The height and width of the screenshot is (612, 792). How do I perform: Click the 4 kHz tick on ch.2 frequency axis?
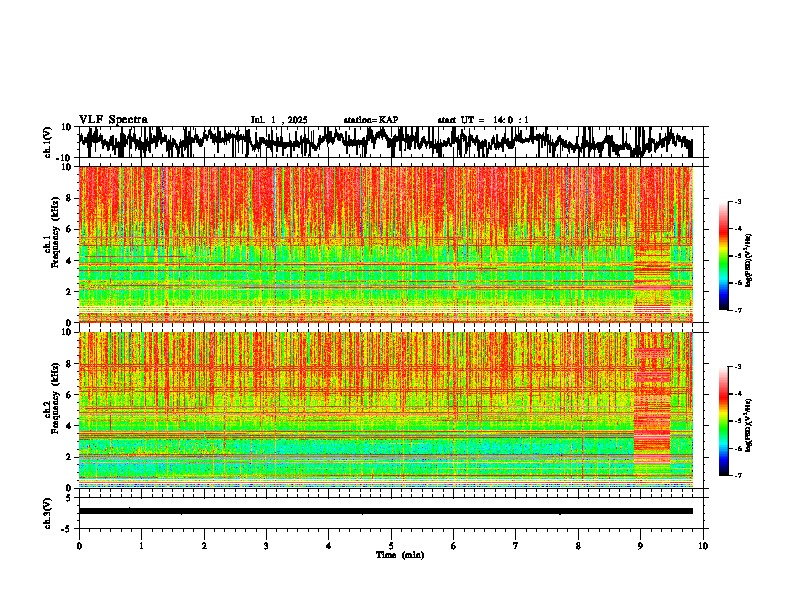[69, 426]
